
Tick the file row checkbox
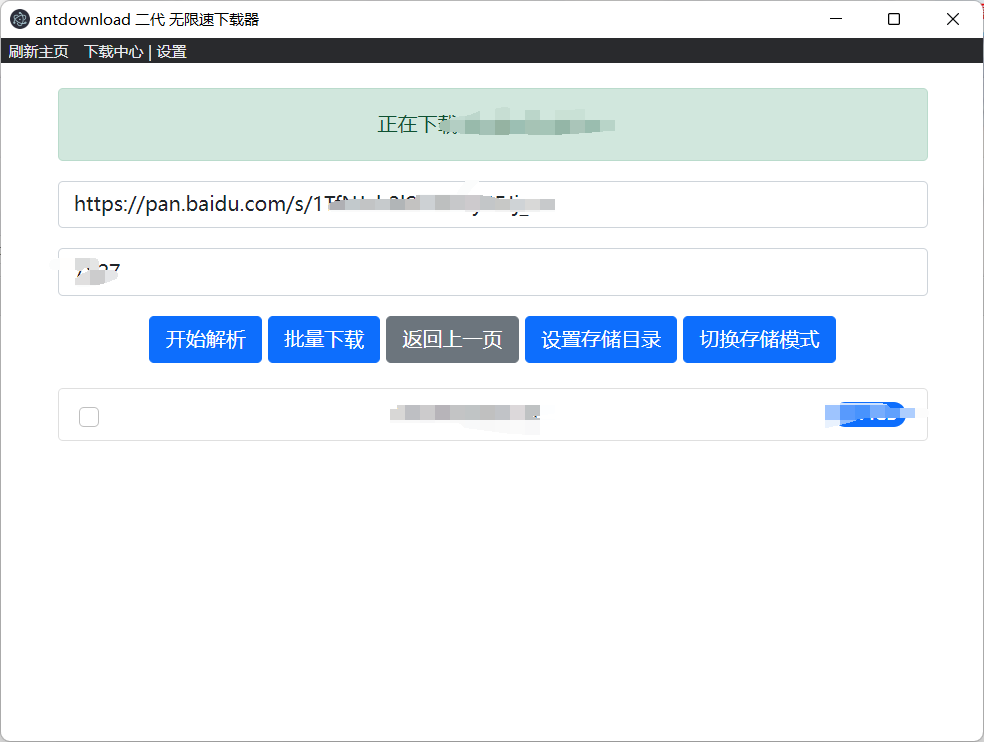89,417
